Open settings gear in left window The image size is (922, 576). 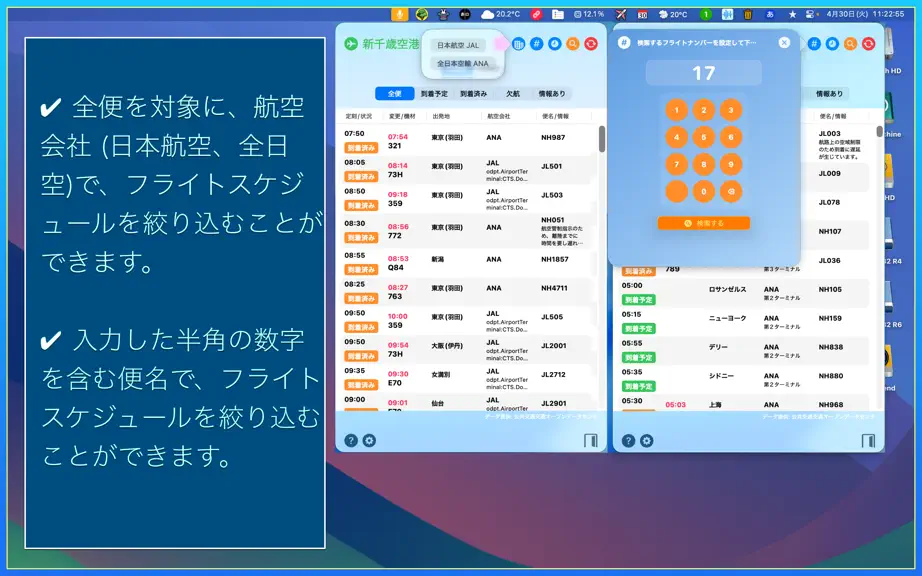tap(369, 440)
